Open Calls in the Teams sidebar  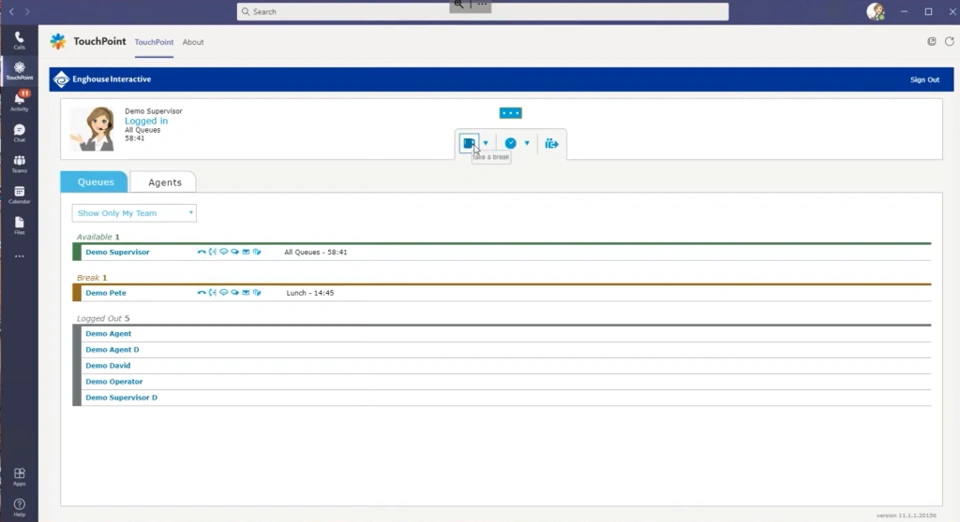[x=19, y=40]
